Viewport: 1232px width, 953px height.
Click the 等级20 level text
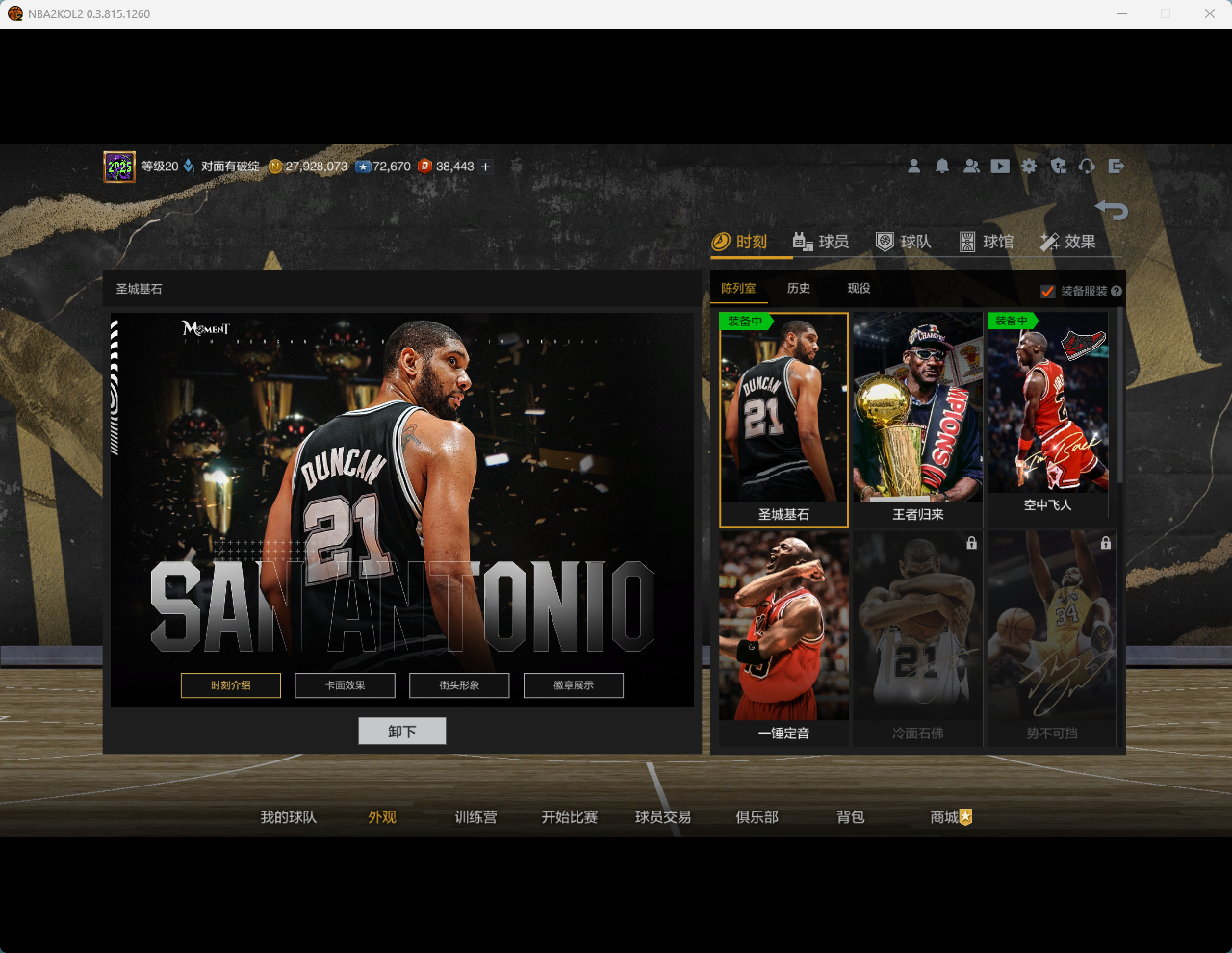(x=160, y=167)
